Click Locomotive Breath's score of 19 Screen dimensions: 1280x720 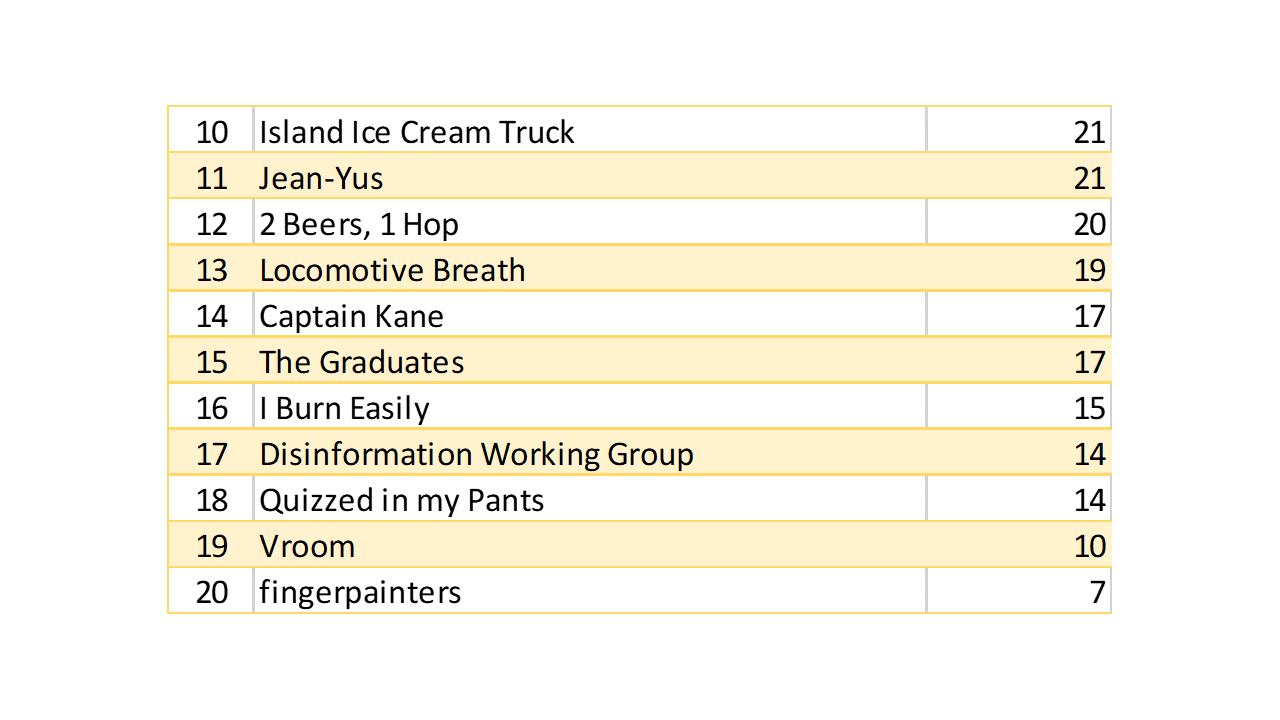tap(1089, 270)
